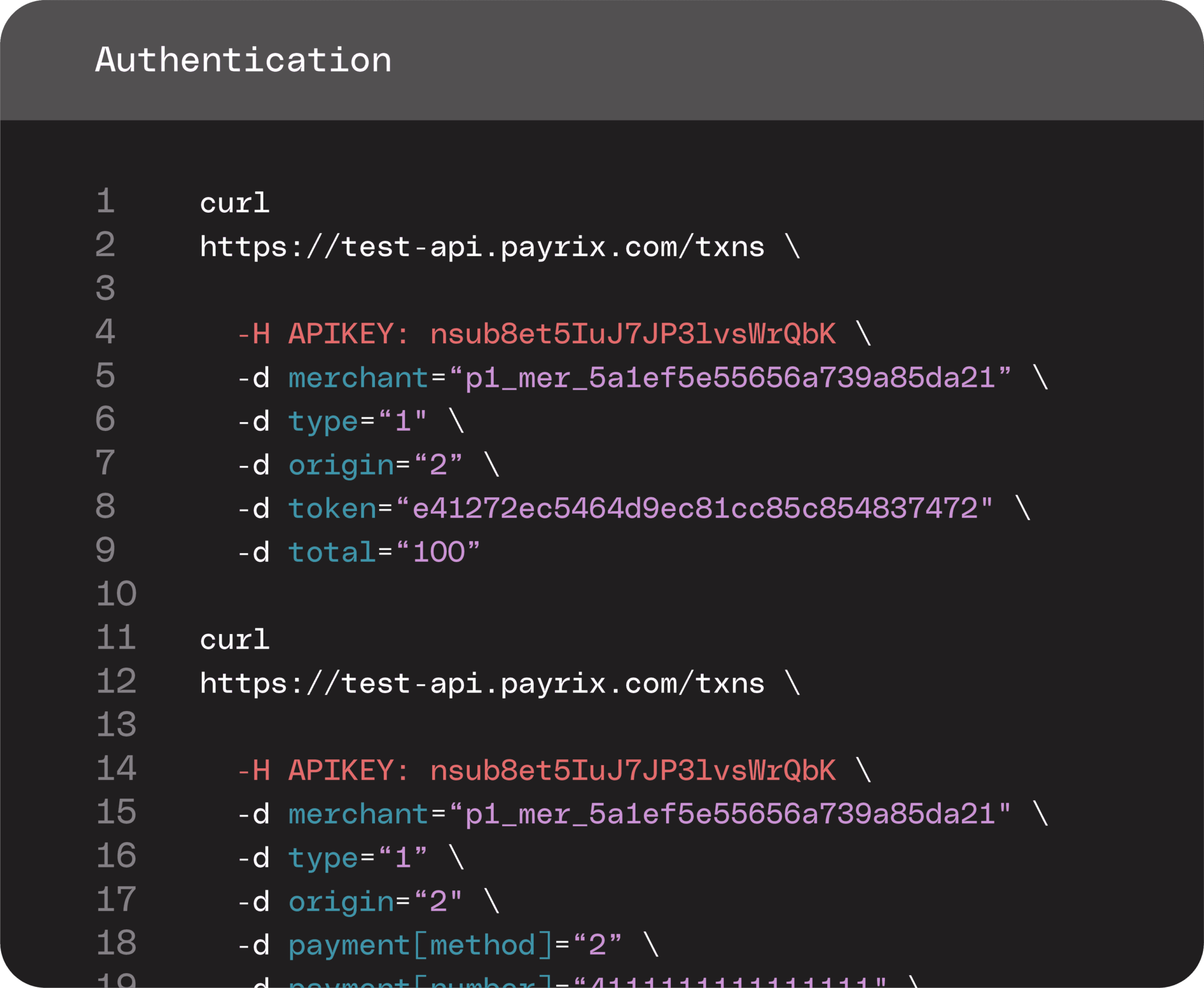Click the first test-api.payrix.com URL
Viewport: 1204px width, 988px height.
(x=482, y=247)
